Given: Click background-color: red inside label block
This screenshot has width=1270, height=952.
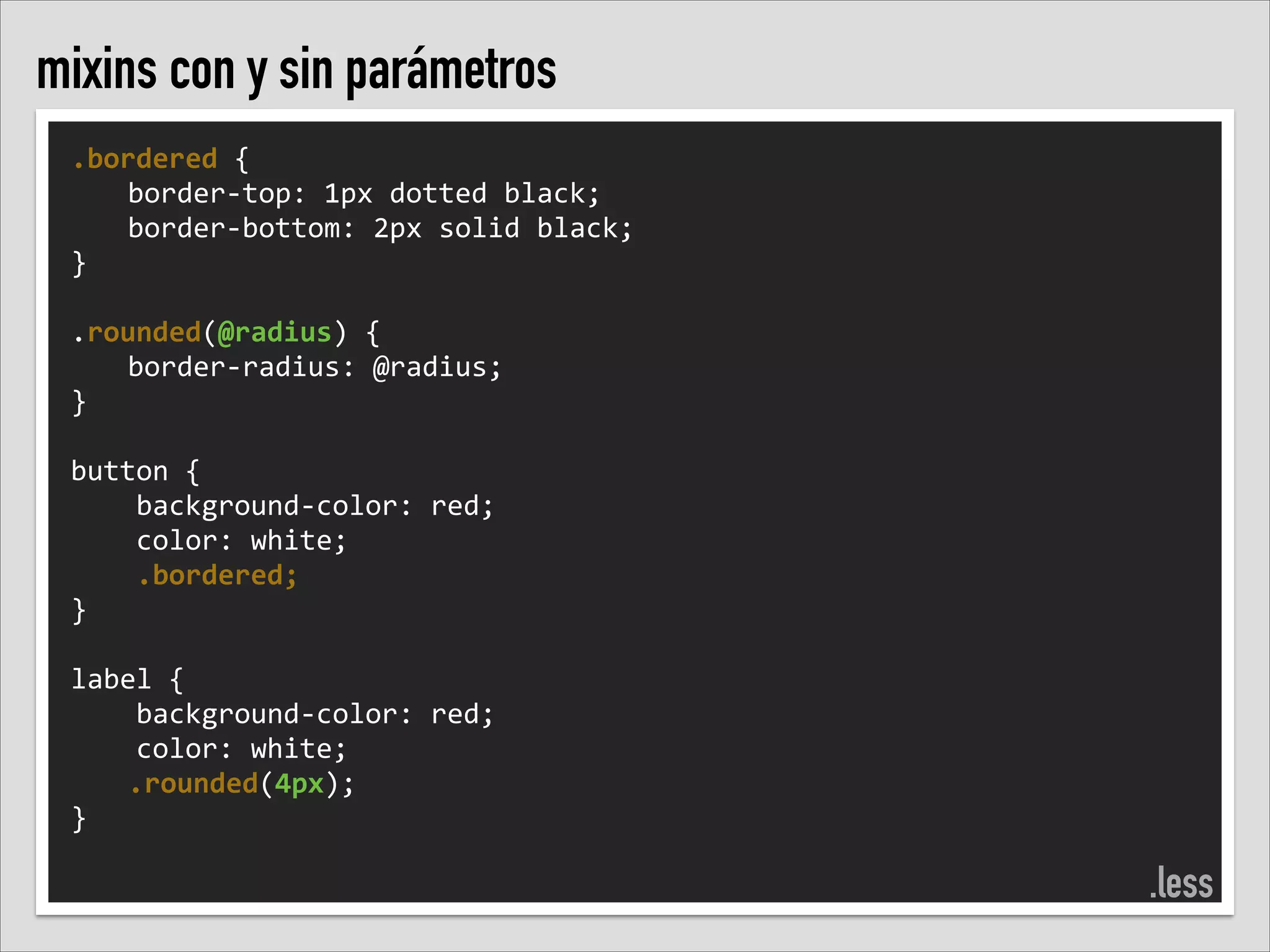Looking at the screenshot, I should tap(314, 715).
